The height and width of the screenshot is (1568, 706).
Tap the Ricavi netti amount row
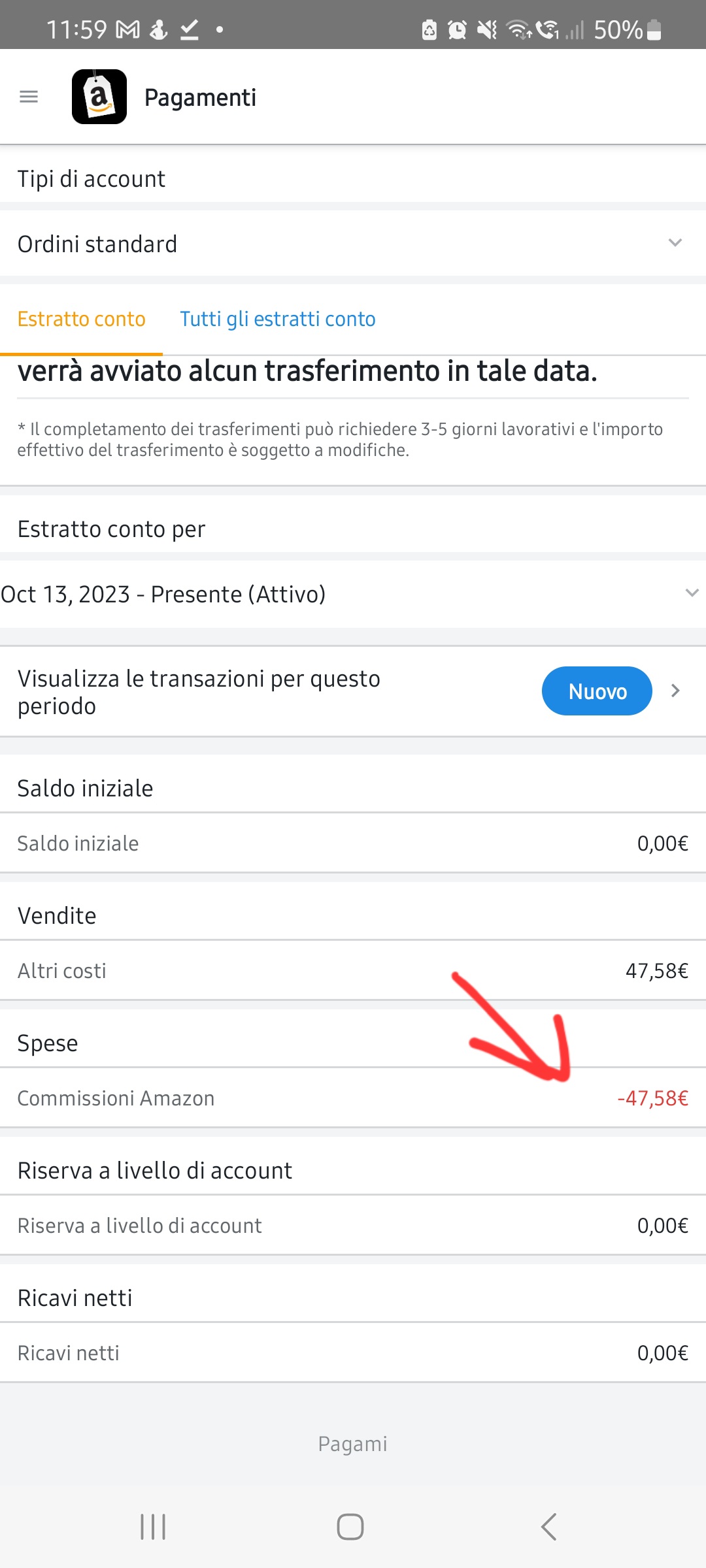coord(353,1352)
